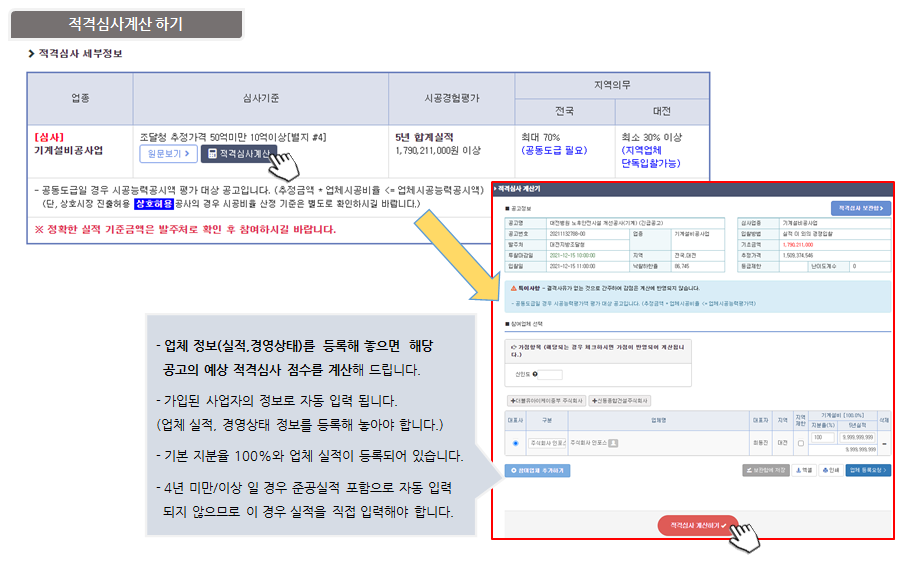Open 적격심사 보관함 button
This screenshot has width=905, height=562.
(861, 208)
